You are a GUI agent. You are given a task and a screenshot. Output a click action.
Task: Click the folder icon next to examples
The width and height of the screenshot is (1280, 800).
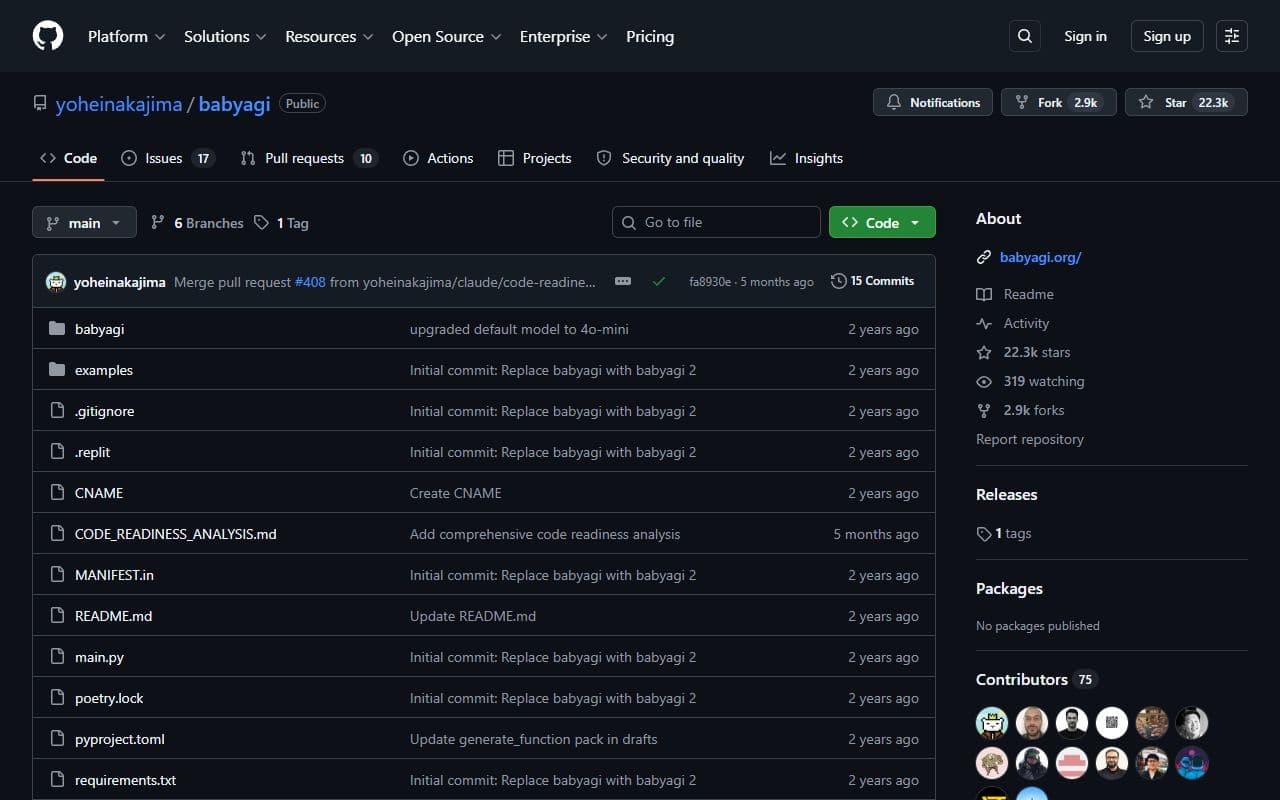[x=57, y=370]
